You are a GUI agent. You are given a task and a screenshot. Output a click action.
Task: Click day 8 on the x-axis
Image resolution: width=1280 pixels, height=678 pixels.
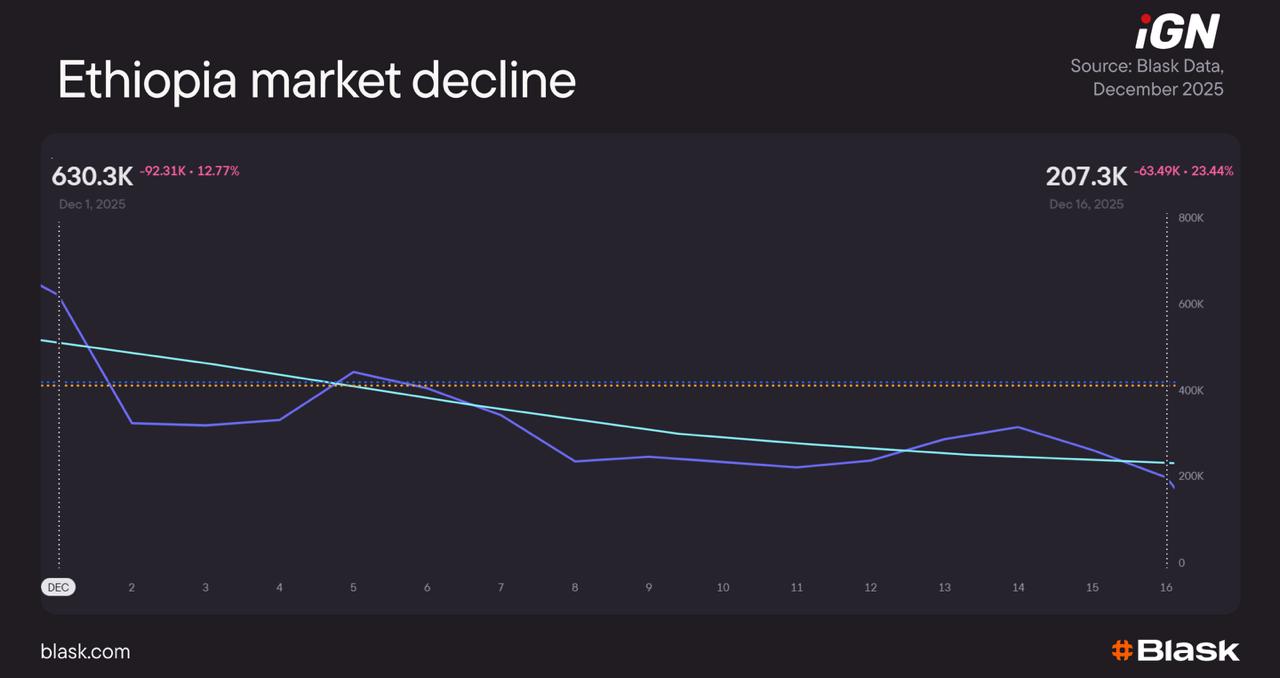coord(575,588)
